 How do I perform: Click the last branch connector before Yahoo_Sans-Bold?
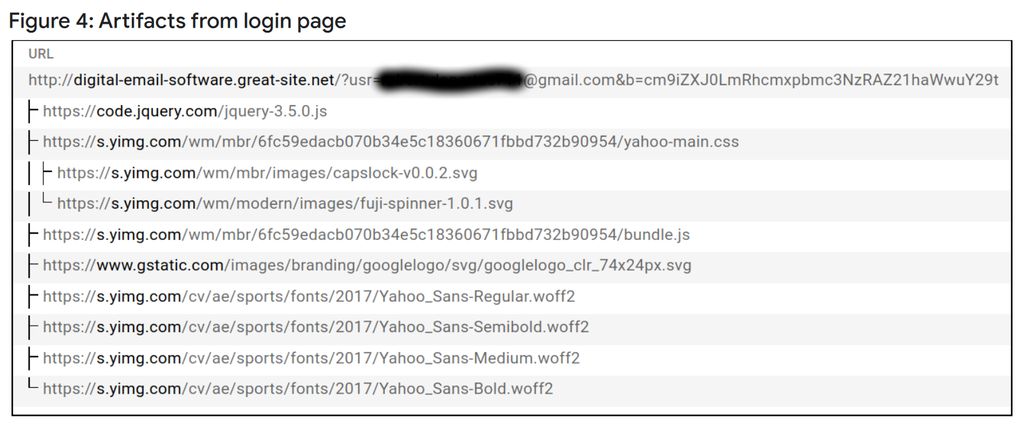33,386
